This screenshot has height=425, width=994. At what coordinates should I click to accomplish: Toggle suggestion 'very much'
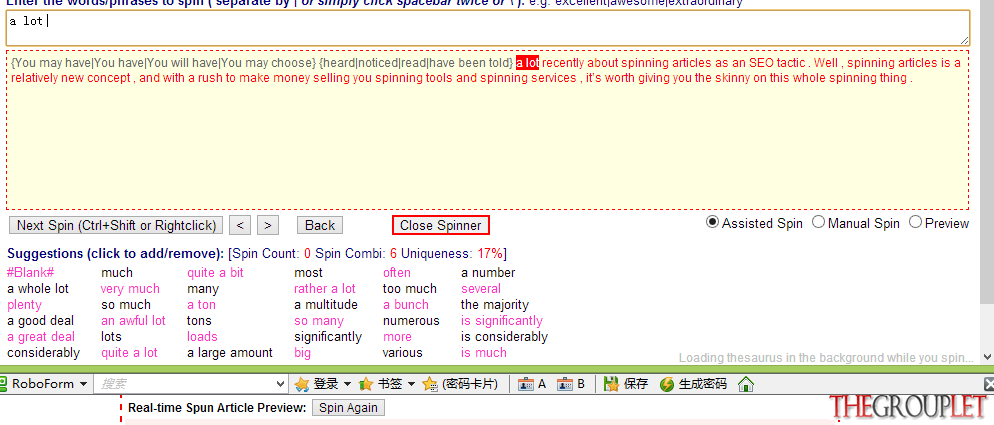130,289
